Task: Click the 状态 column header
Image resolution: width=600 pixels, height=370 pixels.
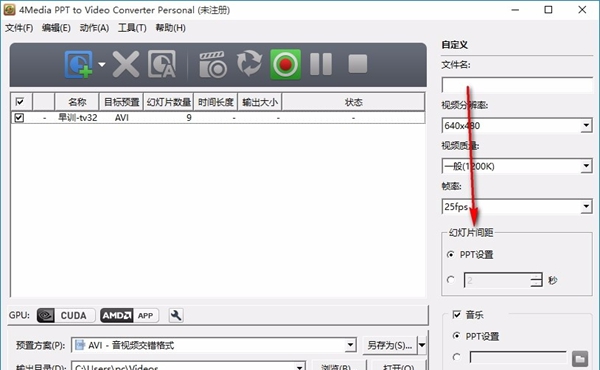Action: [x=353, y=102]
